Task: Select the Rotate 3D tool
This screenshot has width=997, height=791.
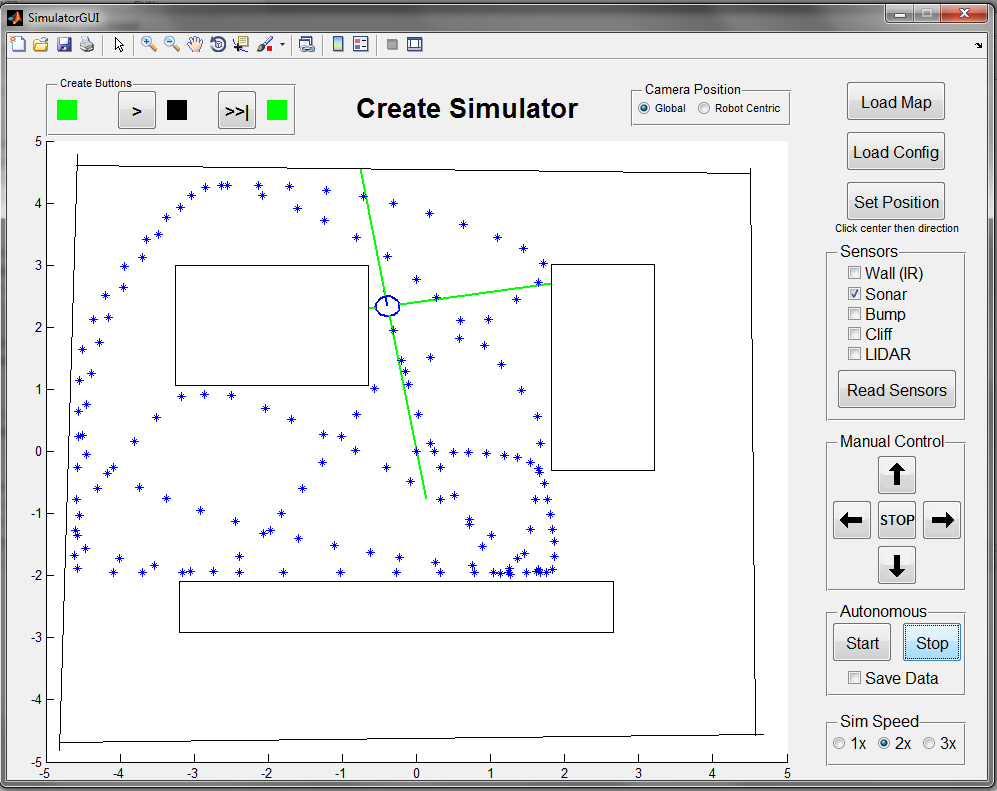Action: pos(217,44)
